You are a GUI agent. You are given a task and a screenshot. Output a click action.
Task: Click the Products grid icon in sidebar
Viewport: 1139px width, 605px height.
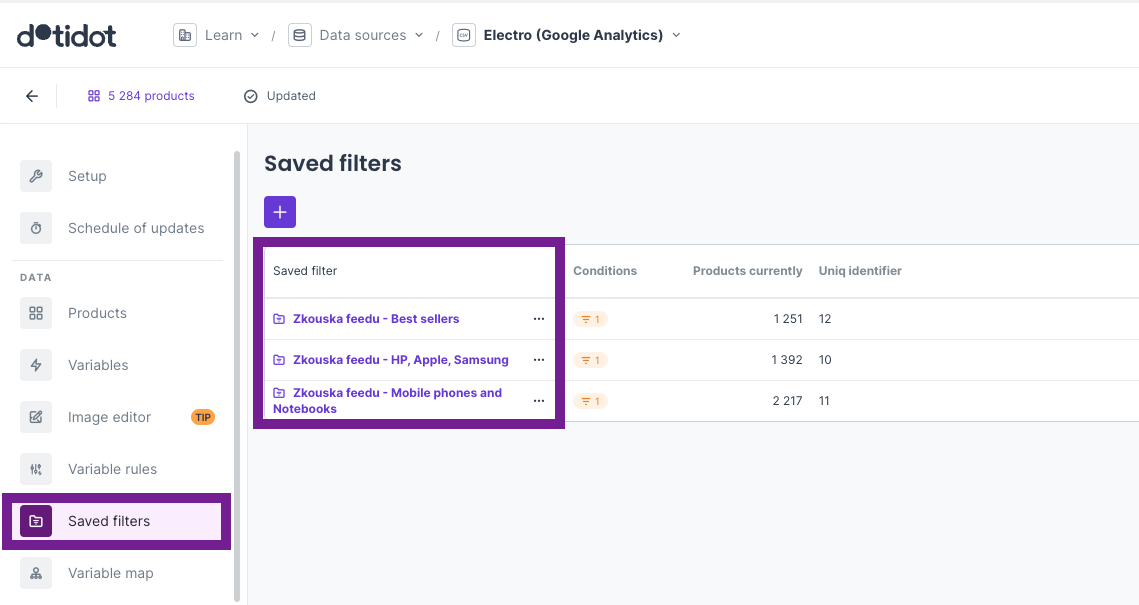point(36,313)
